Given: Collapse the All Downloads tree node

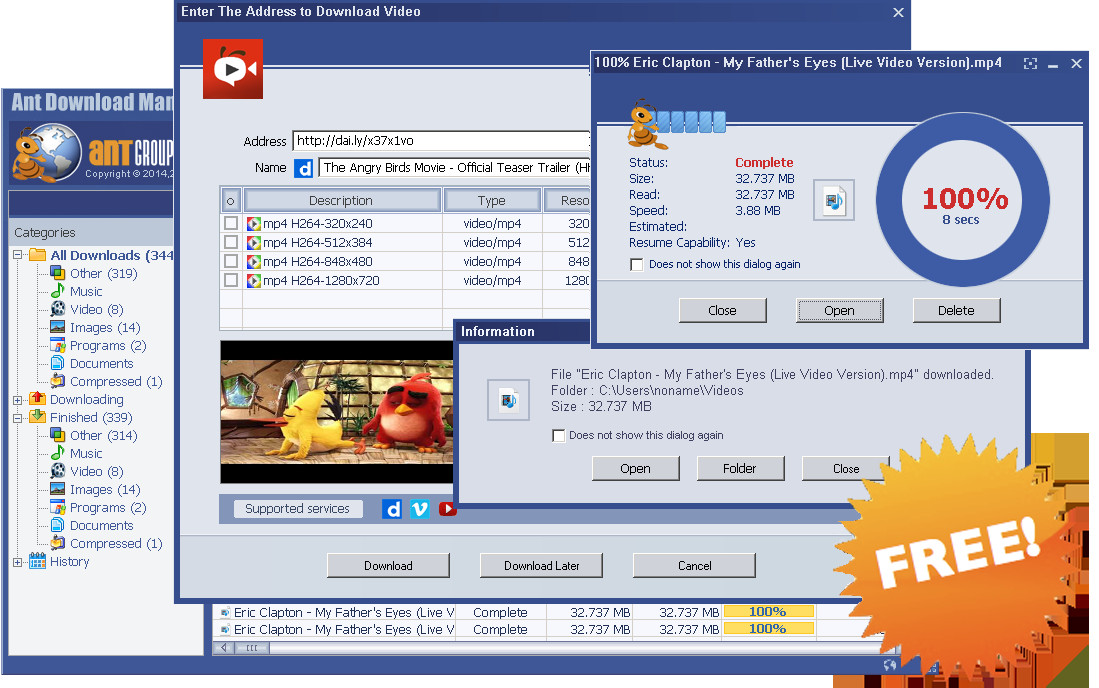Looking at the screenshot, I should [x=18, y=255].
